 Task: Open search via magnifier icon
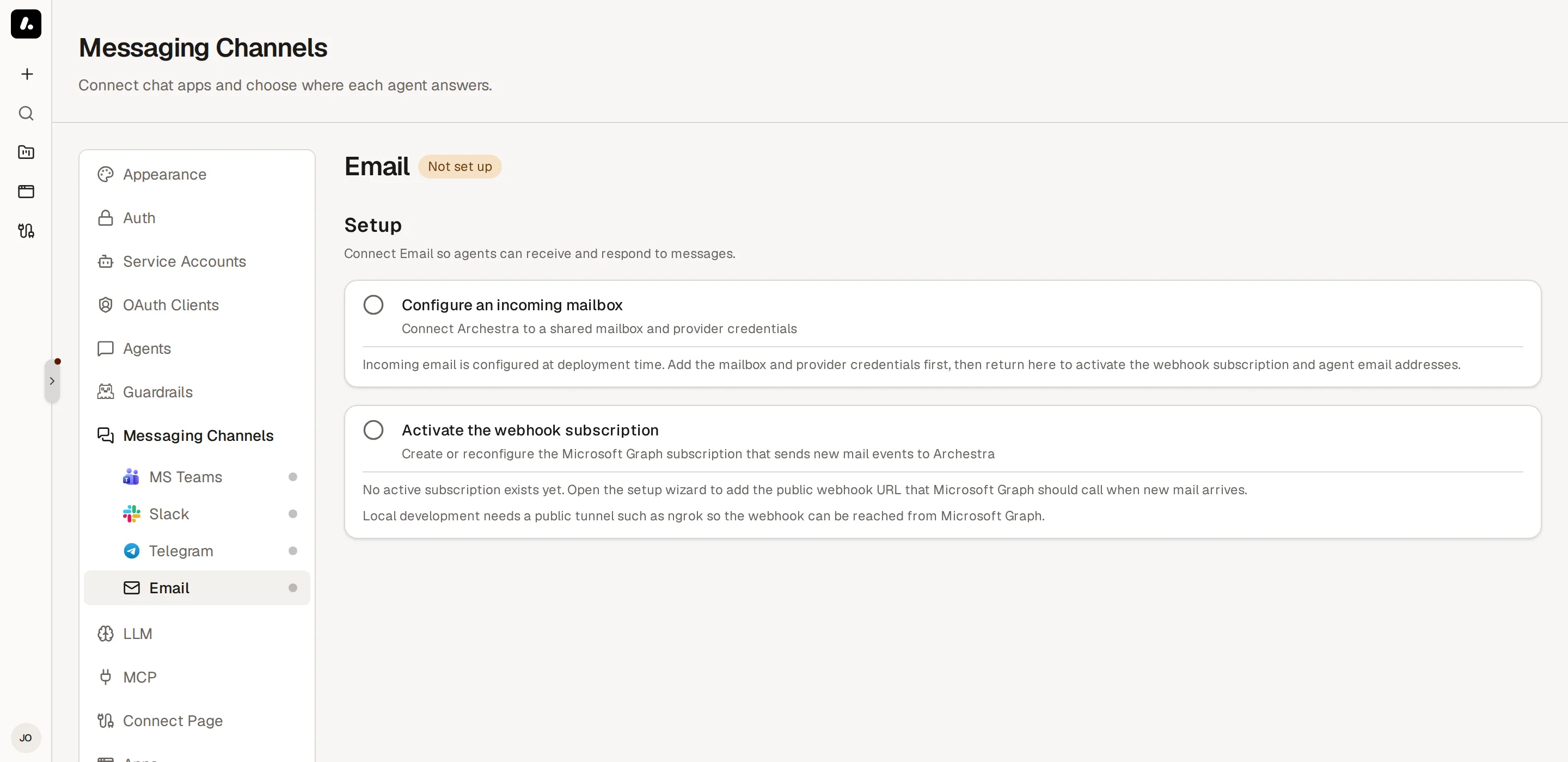[26, 113]
